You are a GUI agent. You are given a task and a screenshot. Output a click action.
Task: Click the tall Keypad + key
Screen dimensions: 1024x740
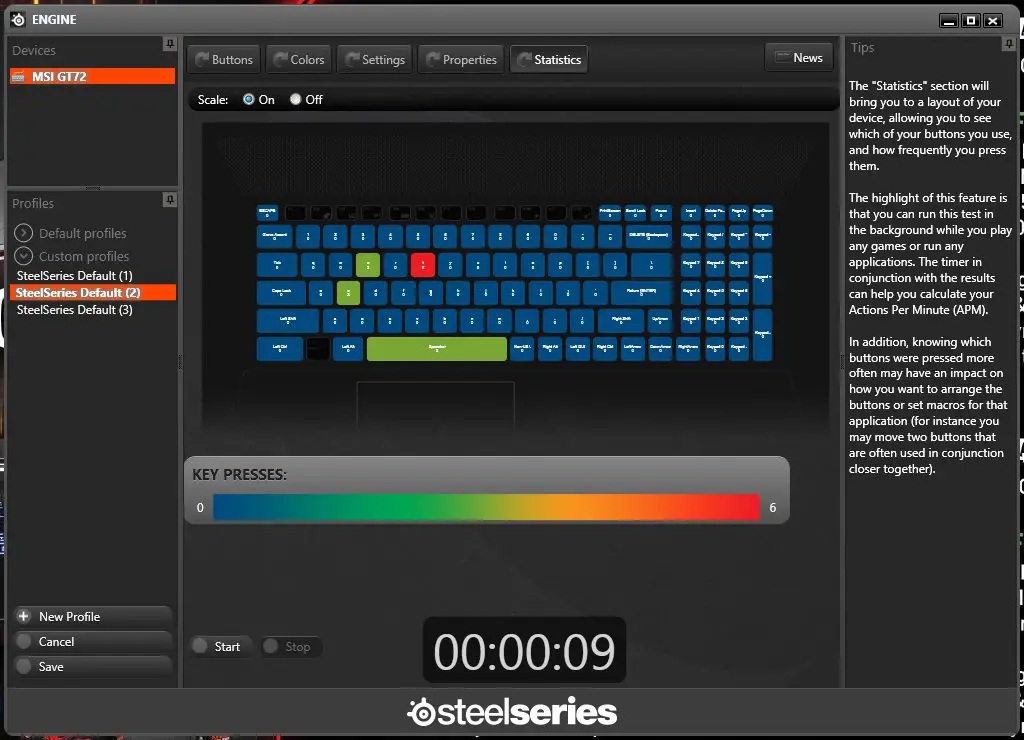762,279
